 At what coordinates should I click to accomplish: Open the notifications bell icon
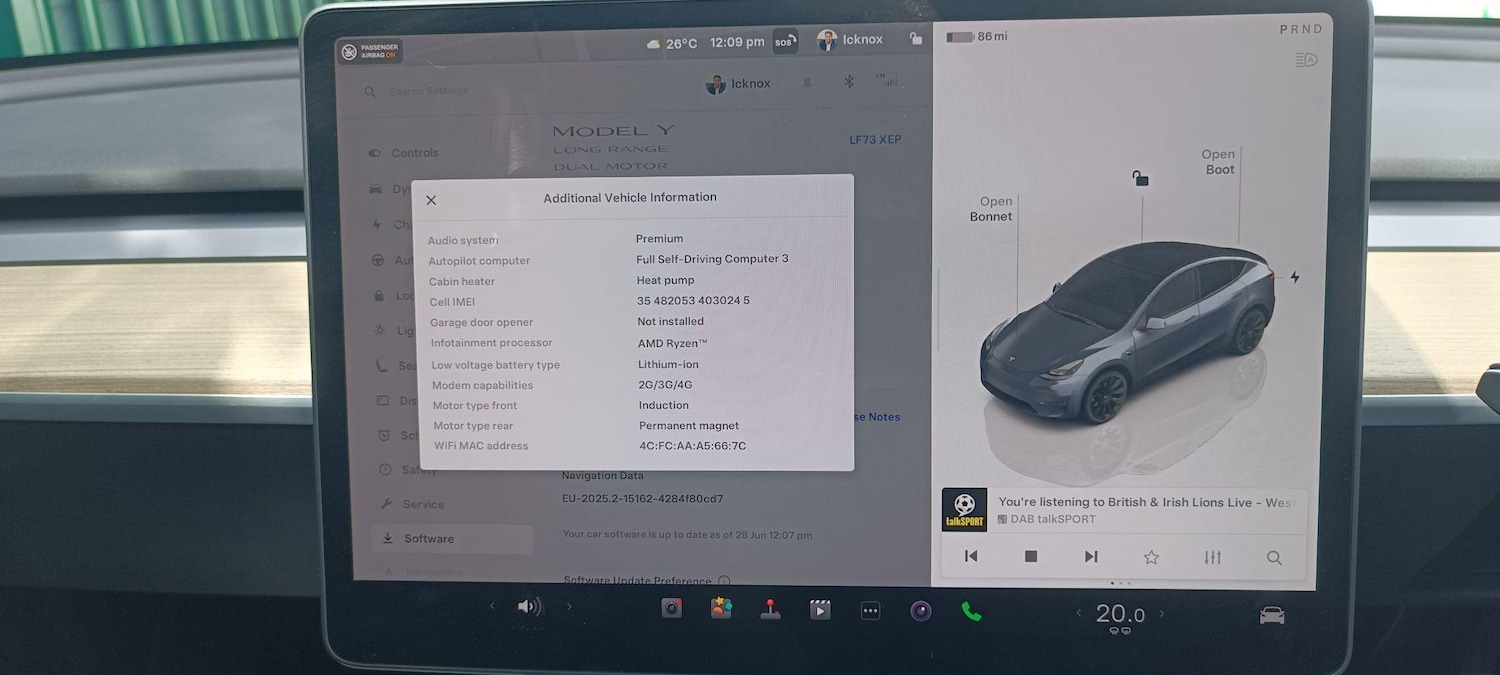click(x=807, y=83)
